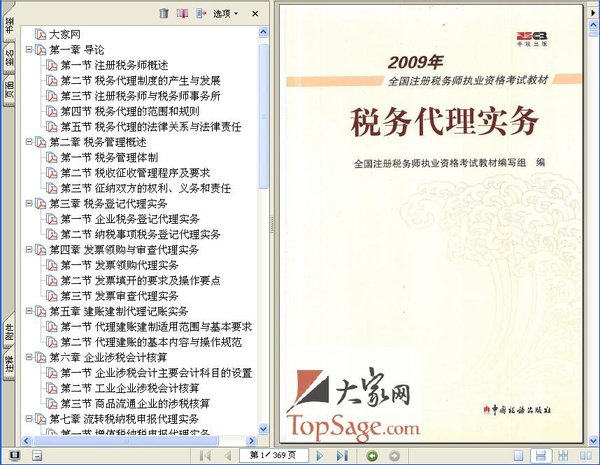Open the 选项 options dropdown
Screen dimensions: 600x465
click(225, 14)
